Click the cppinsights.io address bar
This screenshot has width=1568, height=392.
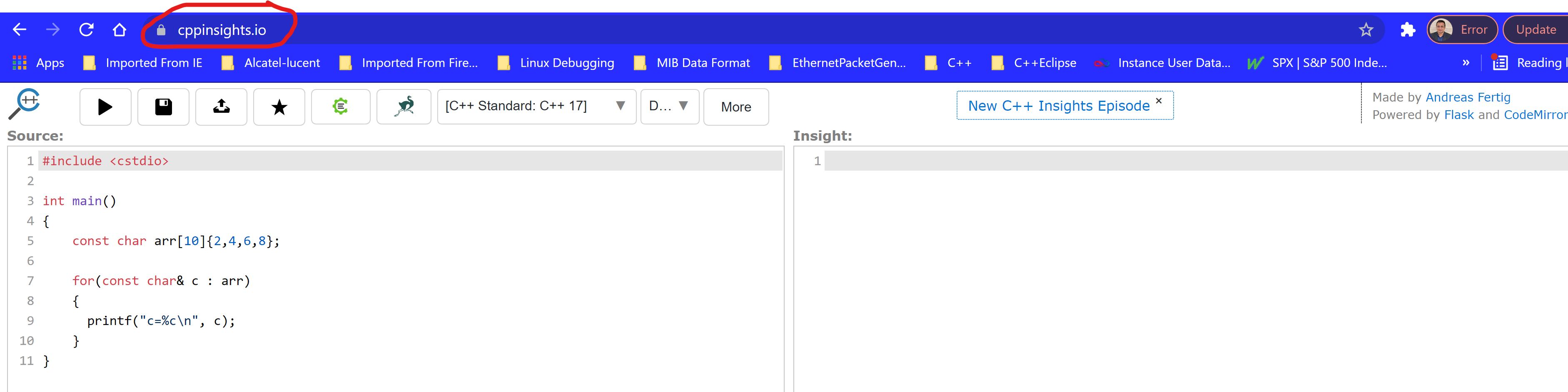(222, 30)
